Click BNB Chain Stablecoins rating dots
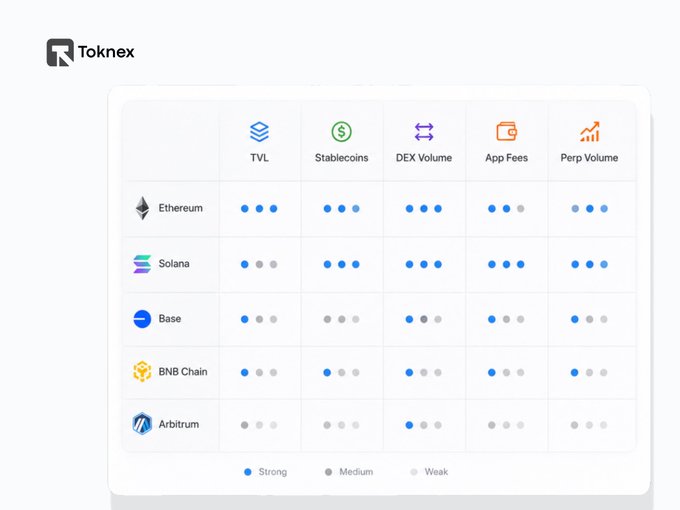The height and width of the screenshot is (510, 680). 342,373
